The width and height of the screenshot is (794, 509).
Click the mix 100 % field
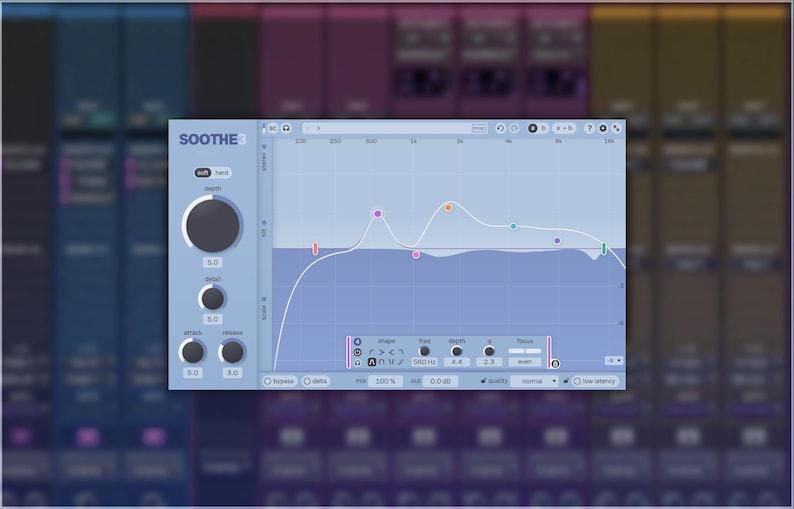tap(385, 381)
